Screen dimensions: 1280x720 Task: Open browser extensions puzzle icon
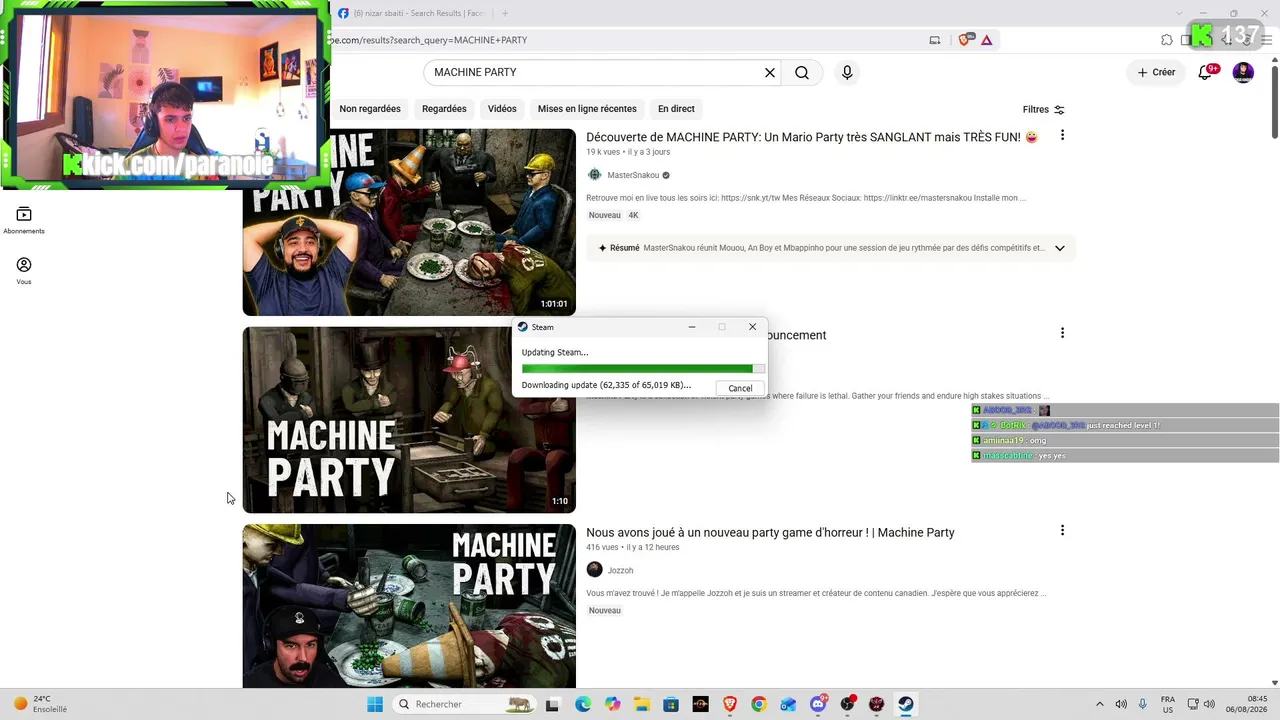(1167, 40)
